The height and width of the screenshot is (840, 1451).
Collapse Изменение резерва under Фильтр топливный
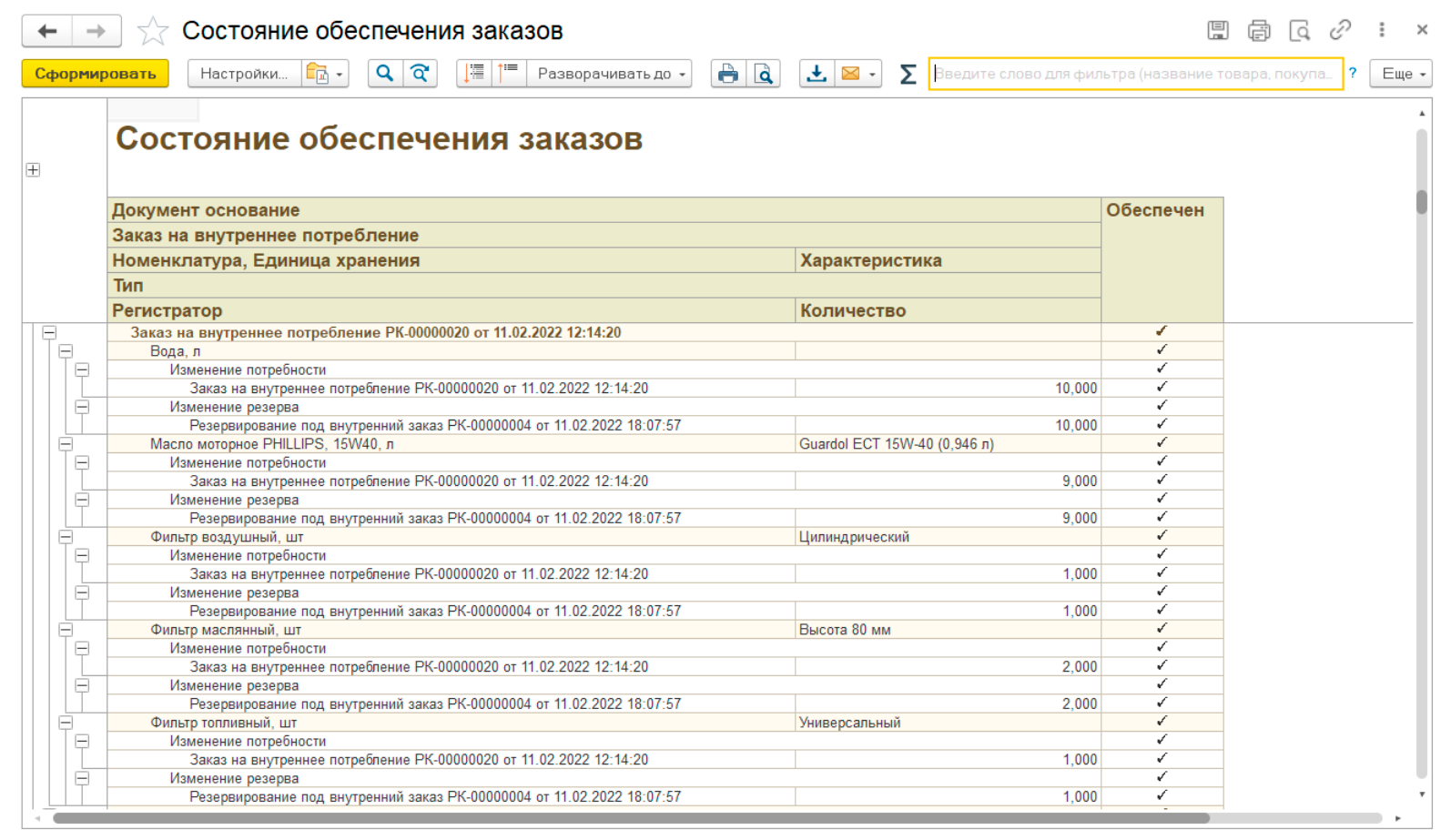coord(82,778)
